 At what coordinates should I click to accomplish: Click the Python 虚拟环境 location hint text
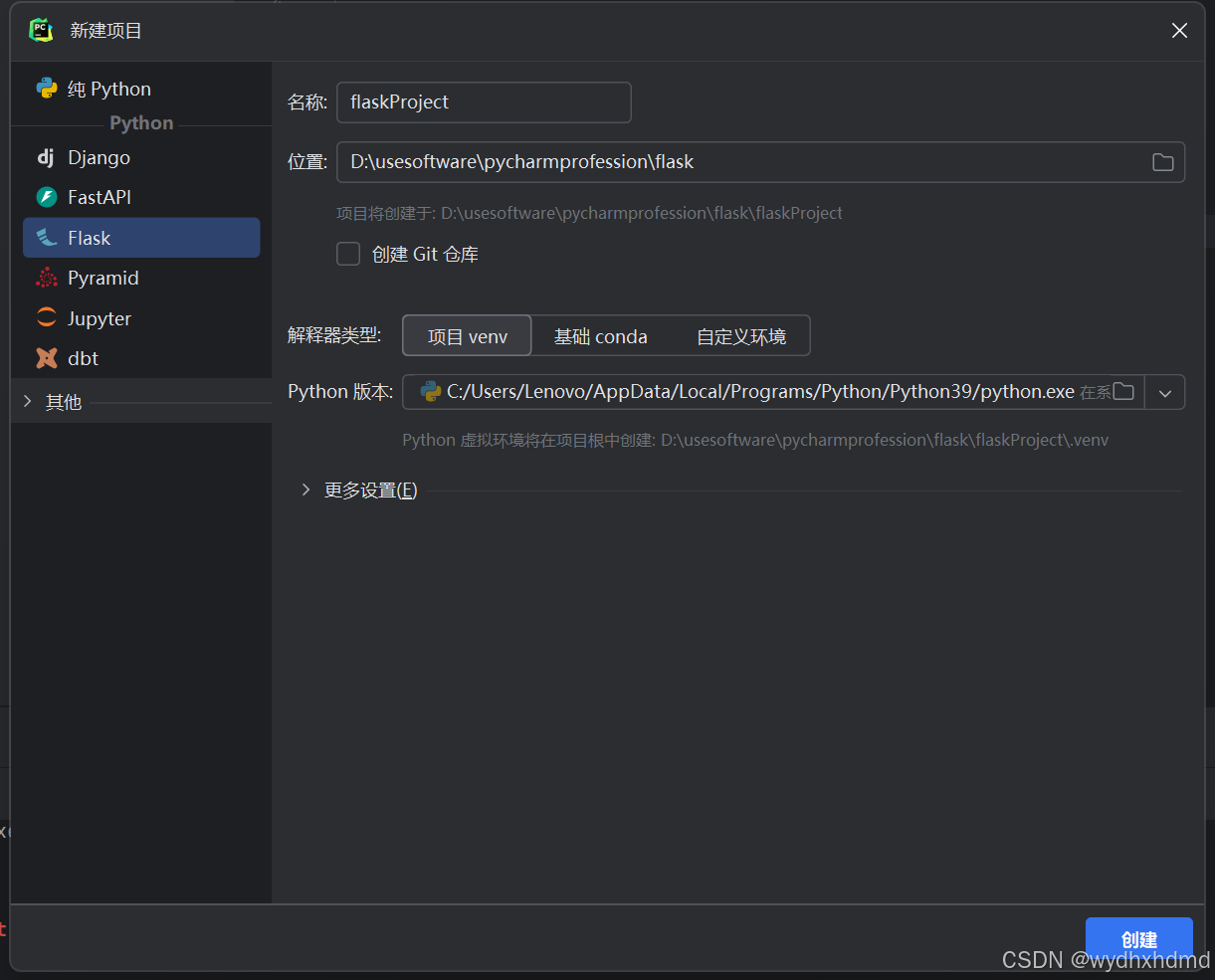pyautogui.click(x=755, y=440)
